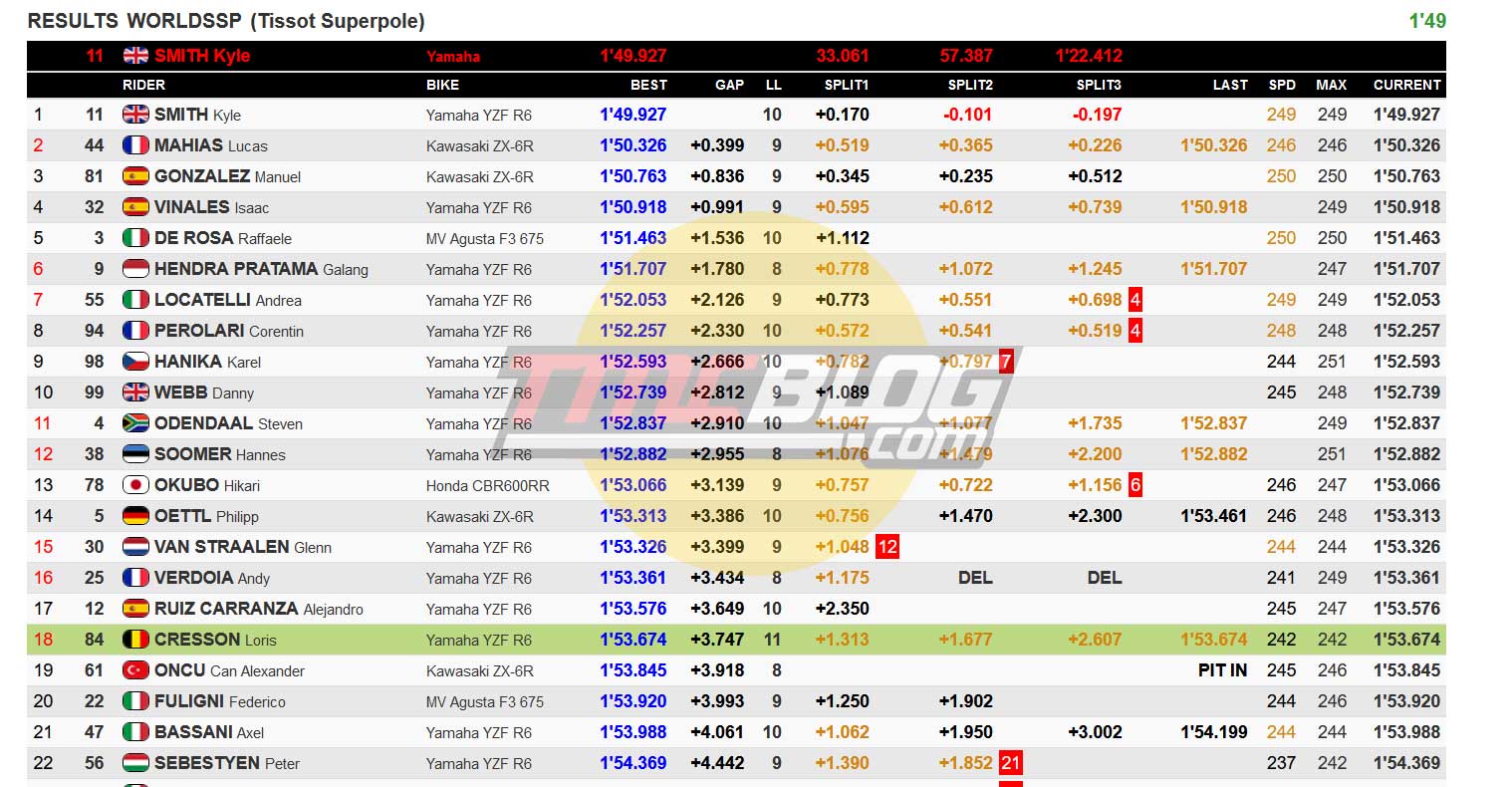Click the green 1'49 timer text
The image size is (1512, 787).
click(x=1427, y=21)
